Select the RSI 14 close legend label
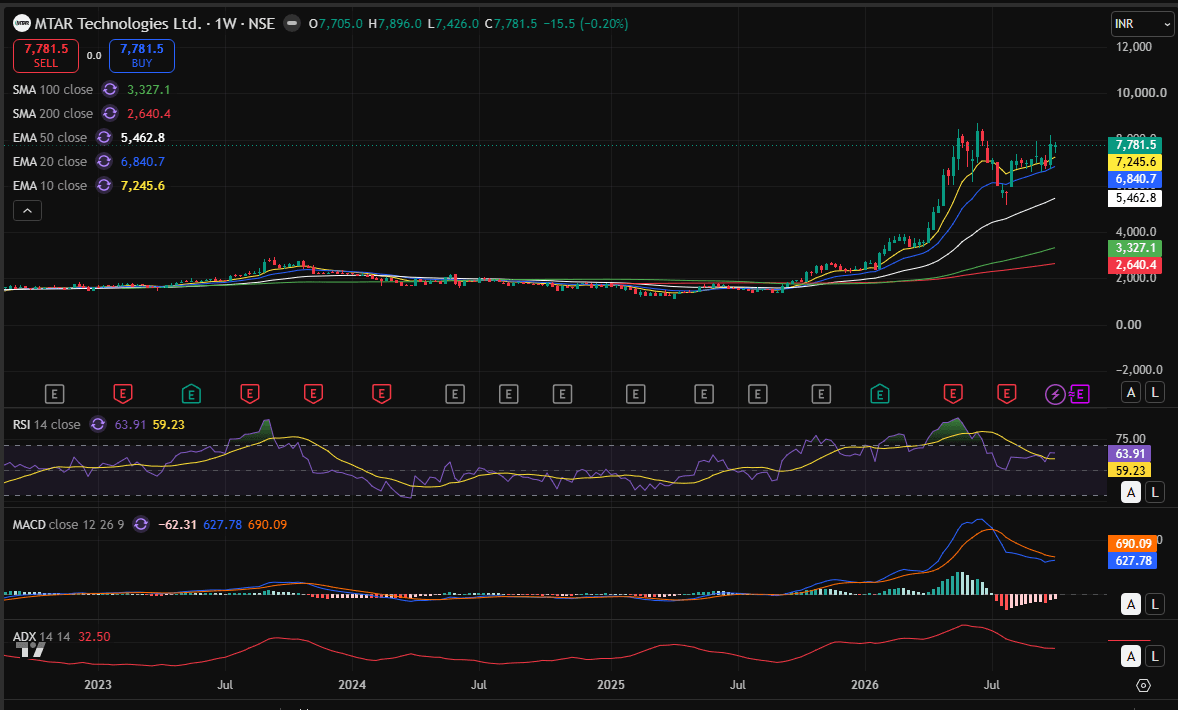The image size is (1178, 710). (47, 424)
